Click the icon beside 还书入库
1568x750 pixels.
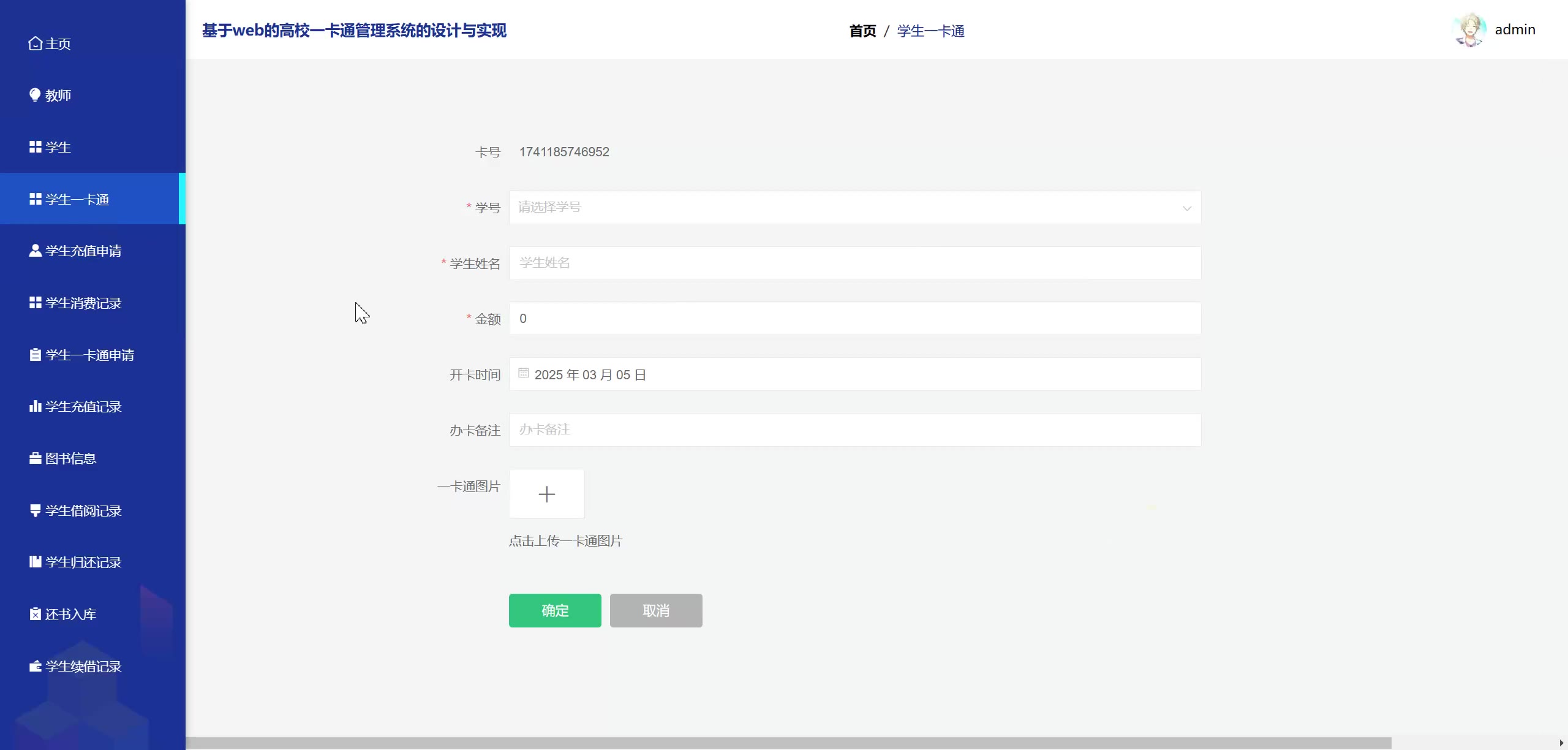pyautogui.click(x=35, y=614)
